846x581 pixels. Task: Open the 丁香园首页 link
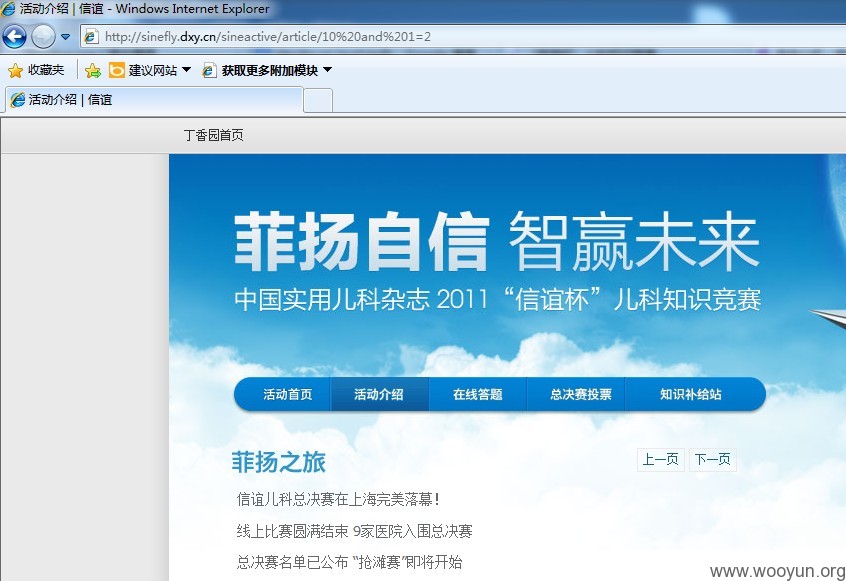214,135
